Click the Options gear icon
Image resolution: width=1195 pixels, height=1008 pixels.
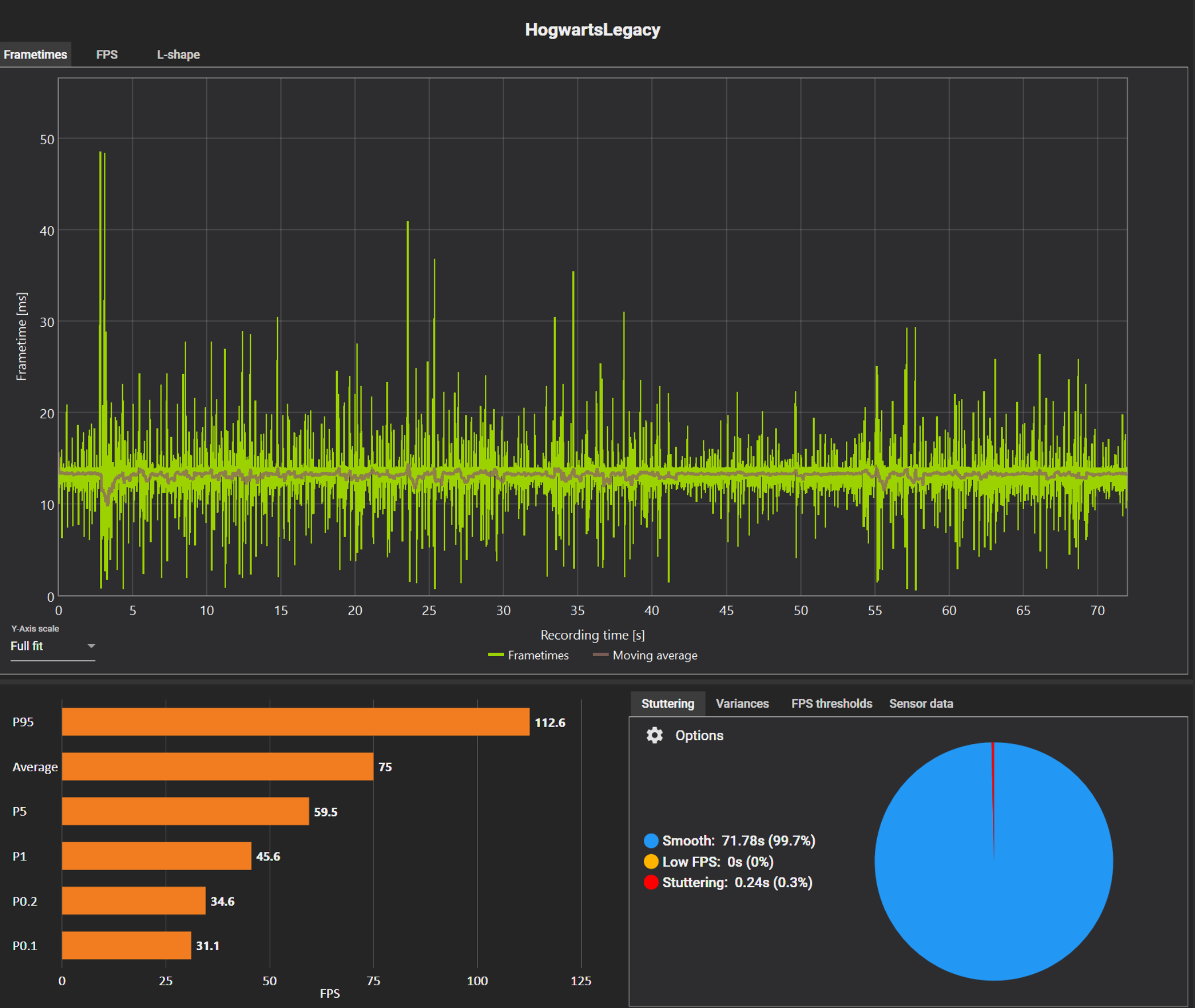point(654,736)
